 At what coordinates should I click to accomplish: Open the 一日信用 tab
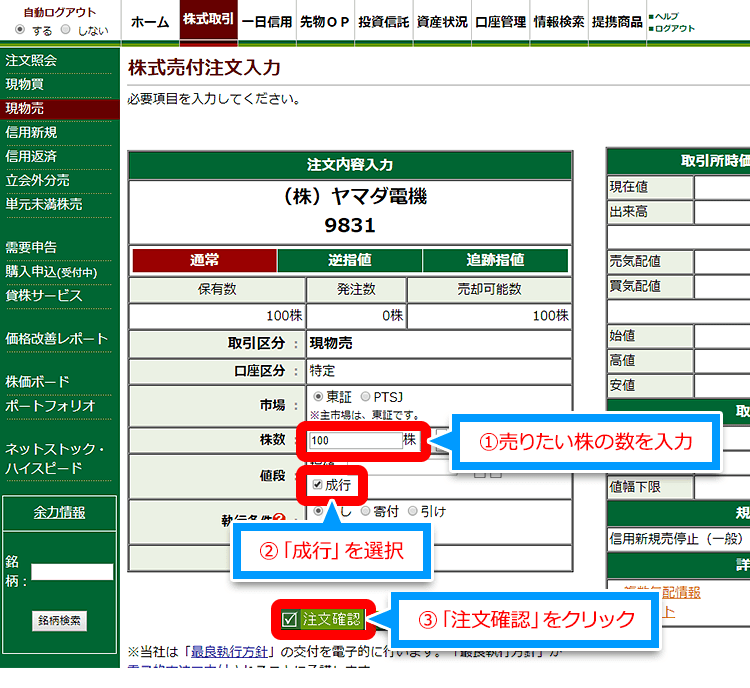pos(267,22)
